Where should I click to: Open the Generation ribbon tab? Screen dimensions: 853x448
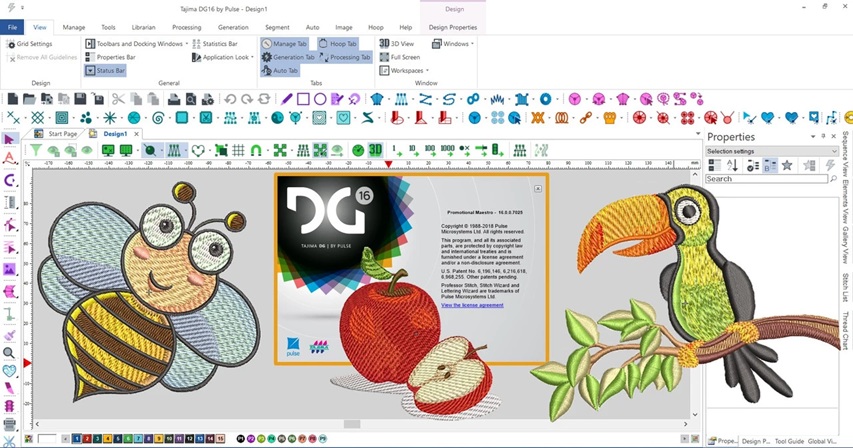[x=233, y=27]
